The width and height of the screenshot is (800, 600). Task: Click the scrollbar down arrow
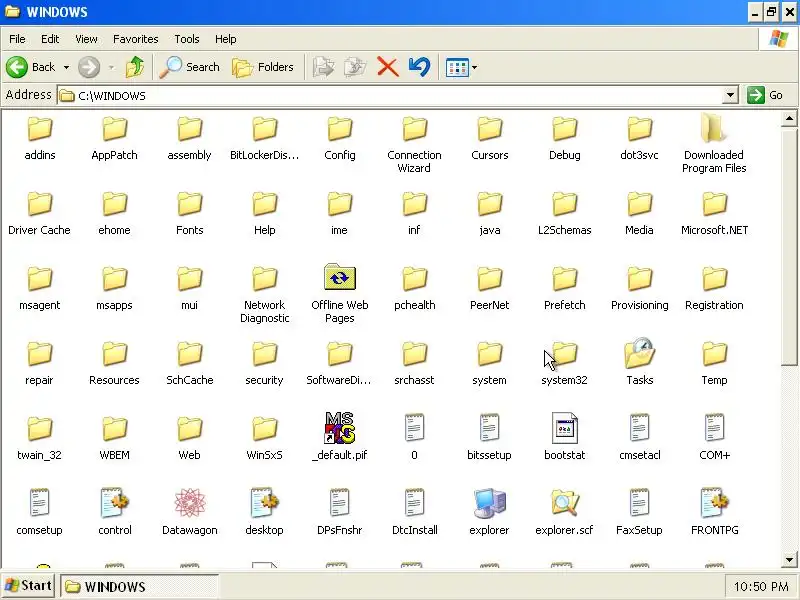click(x=789, y=560)
